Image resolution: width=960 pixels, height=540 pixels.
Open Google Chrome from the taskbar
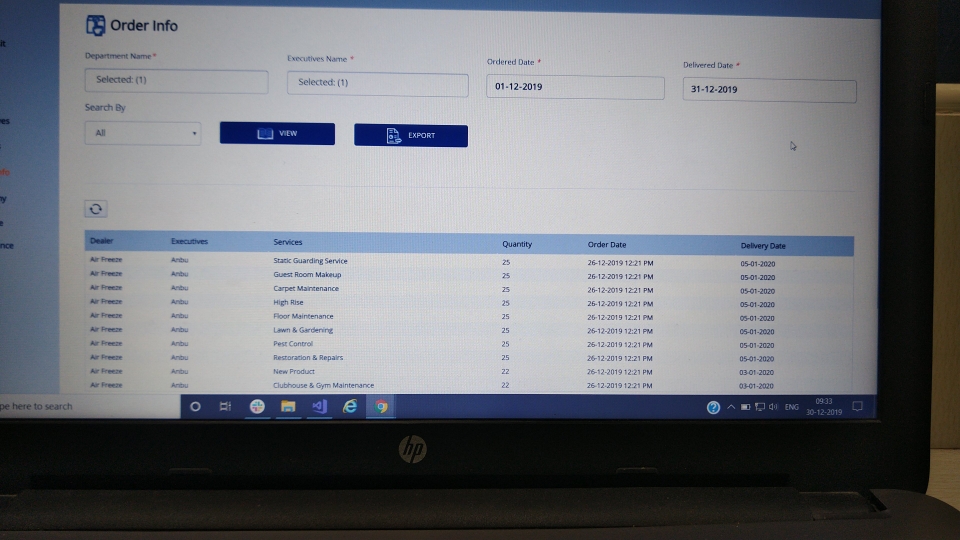tap(381, 406)
